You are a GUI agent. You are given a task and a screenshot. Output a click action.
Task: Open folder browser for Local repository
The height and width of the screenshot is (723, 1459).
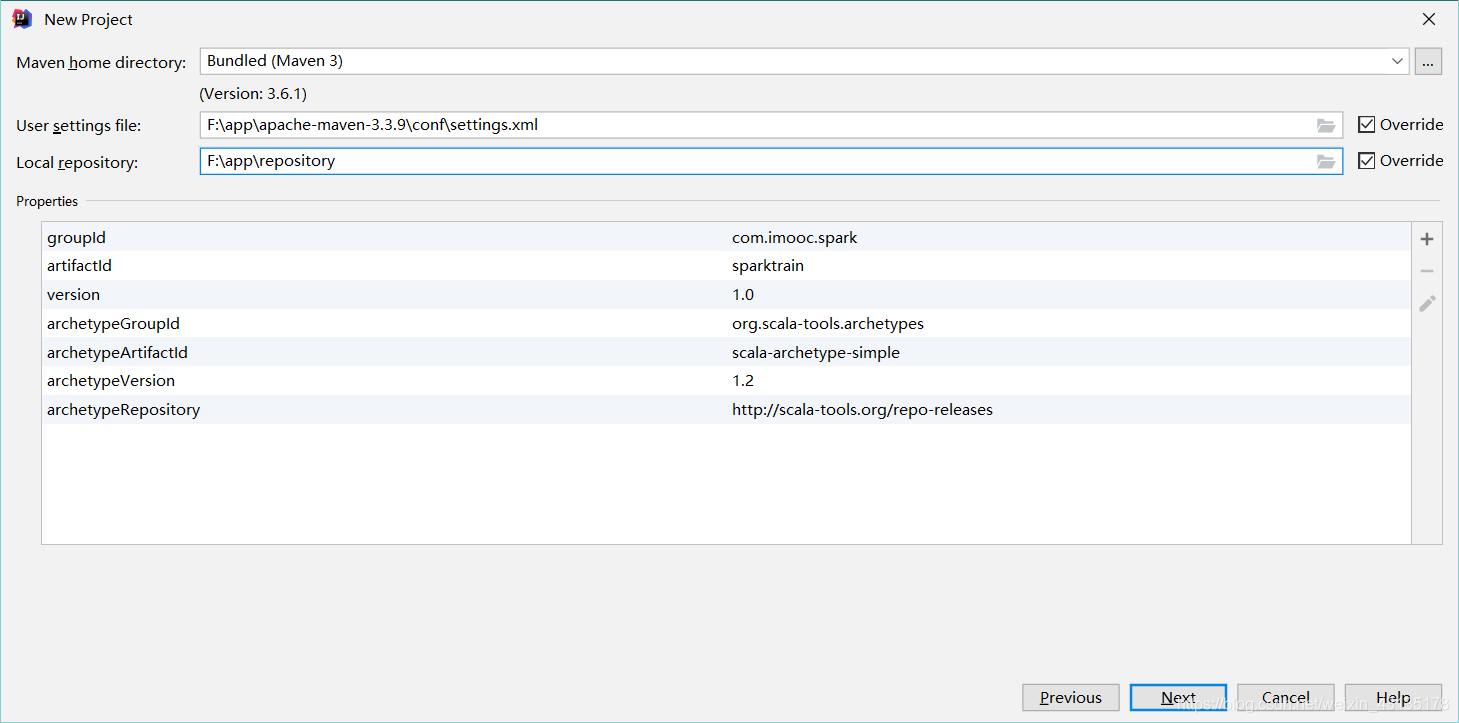point(1326,161)
